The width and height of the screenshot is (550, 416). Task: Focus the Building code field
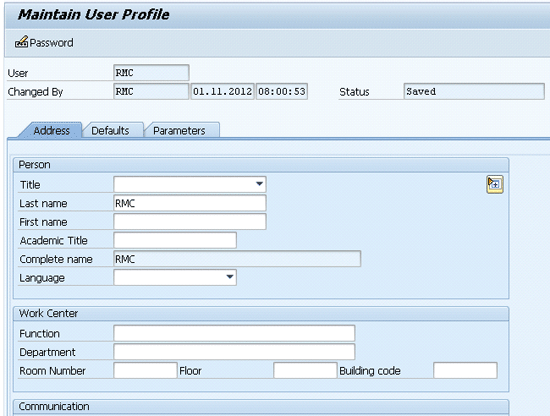coord(465,370)
